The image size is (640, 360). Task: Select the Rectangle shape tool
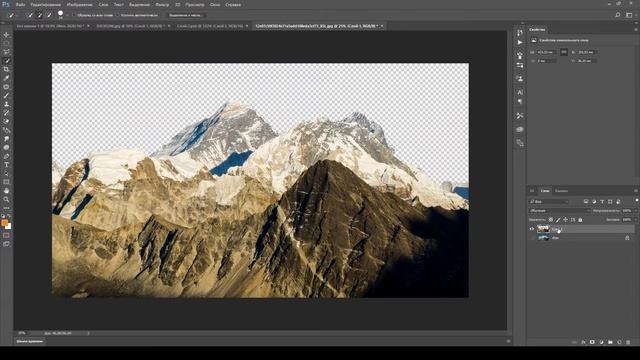(6, 182)
